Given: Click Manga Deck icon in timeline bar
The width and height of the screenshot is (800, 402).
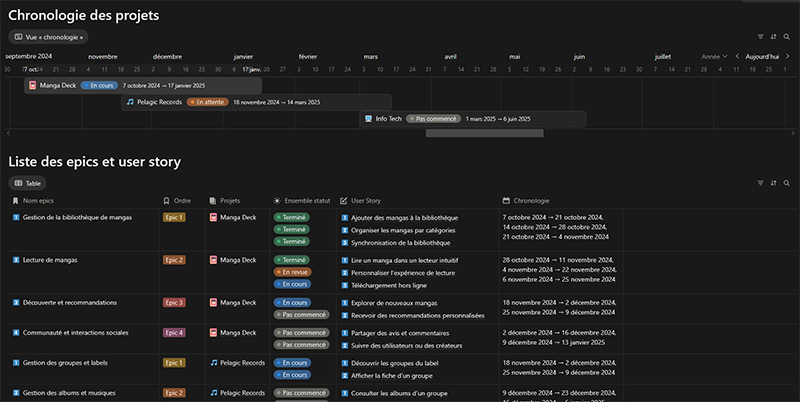Looking at the screenshot, I should click(33, 86).
